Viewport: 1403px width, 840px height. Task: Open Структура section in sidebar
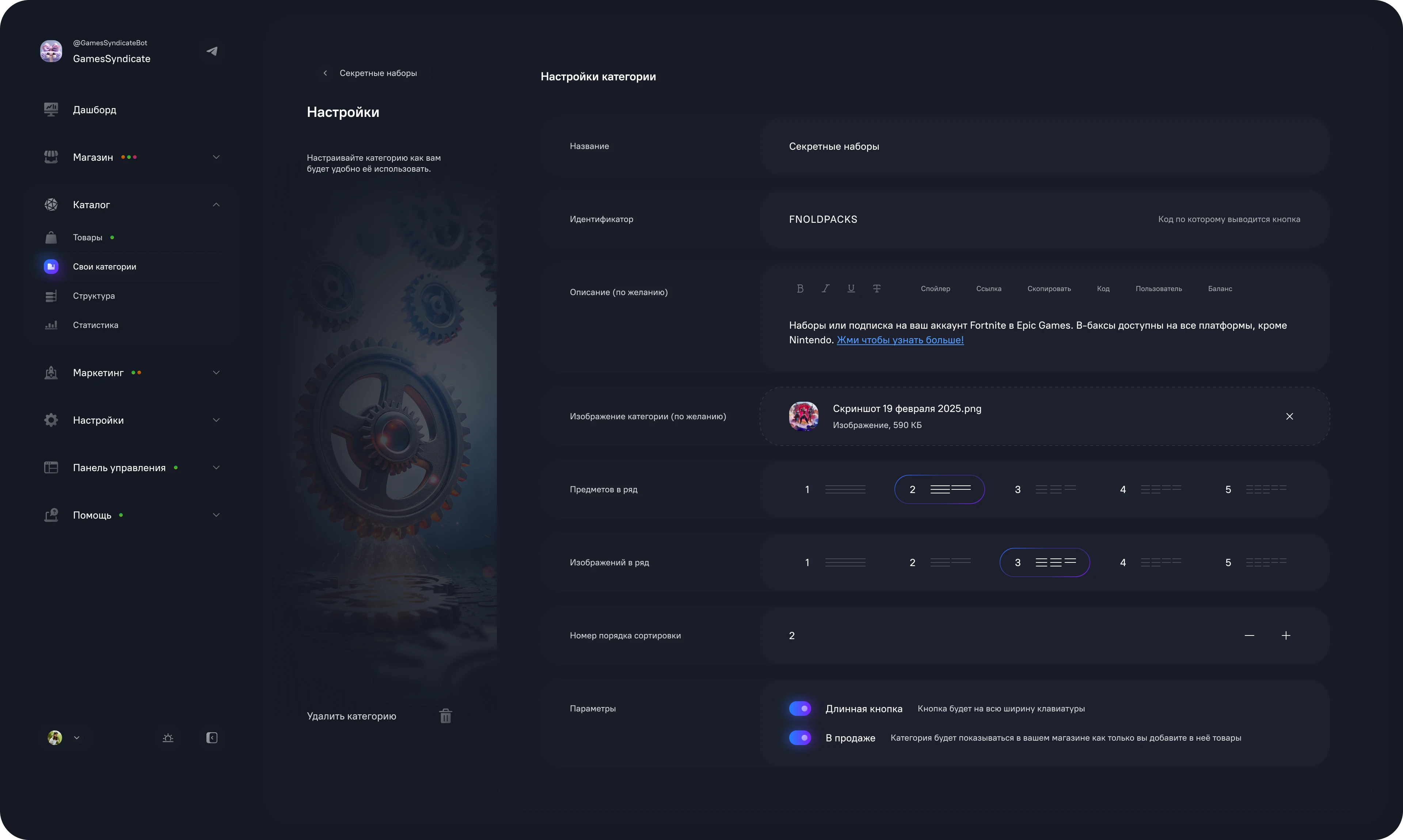94,295
